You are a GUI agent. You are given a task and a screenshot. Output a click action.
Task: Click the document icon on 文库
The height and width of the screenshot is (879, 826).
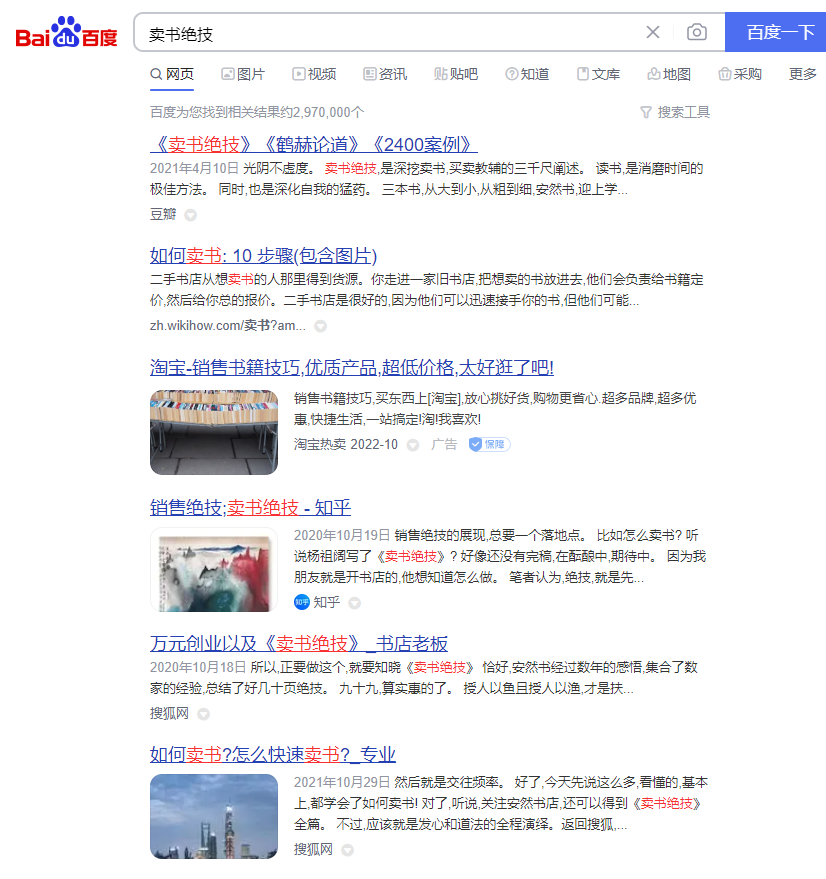(580, 74)
